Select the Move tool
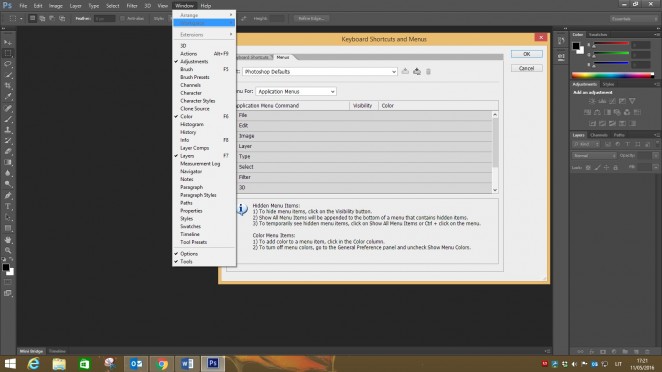 tap(8, 43)
